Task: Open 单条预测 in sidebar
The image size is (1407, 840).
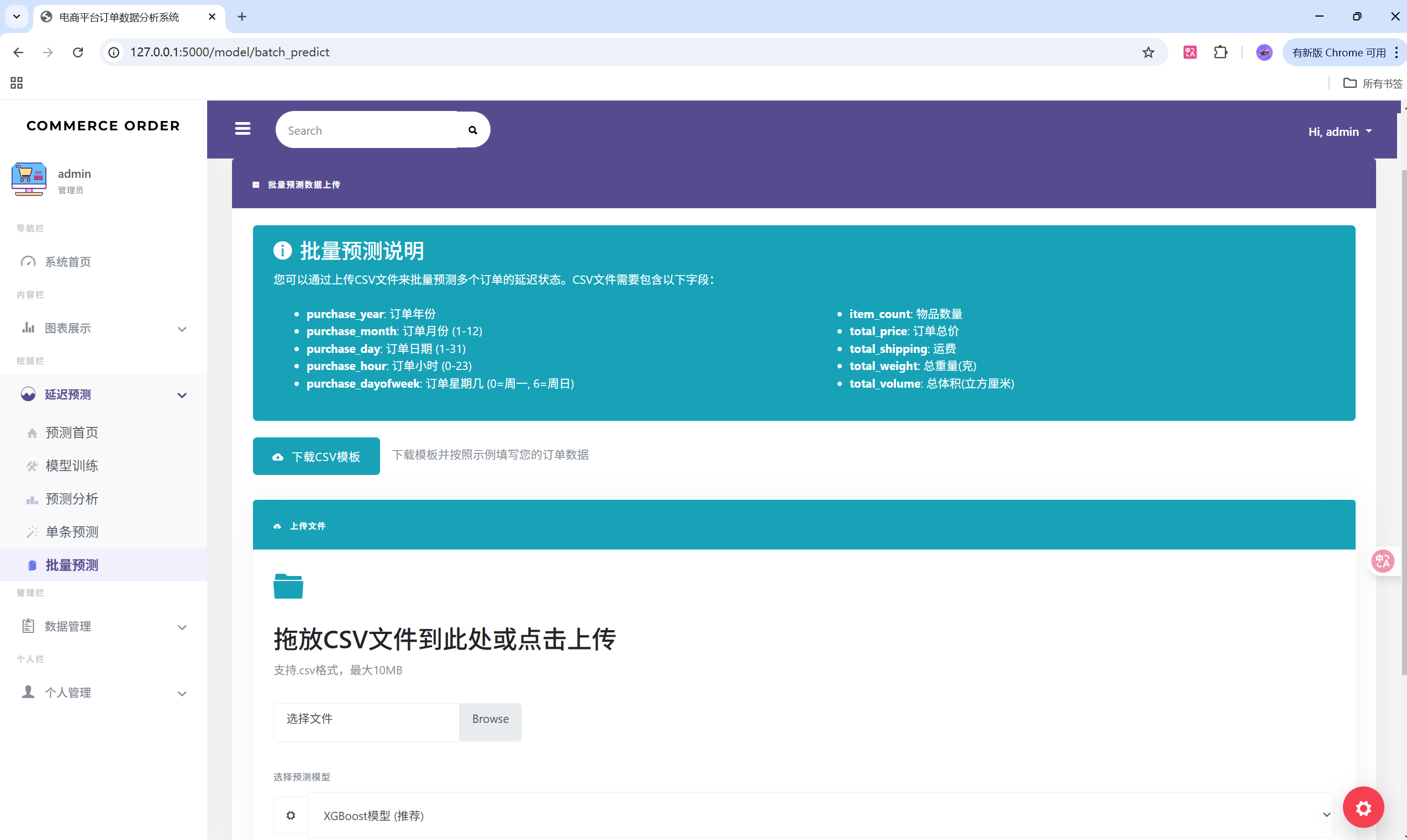Action: click(x=72, y=532)
